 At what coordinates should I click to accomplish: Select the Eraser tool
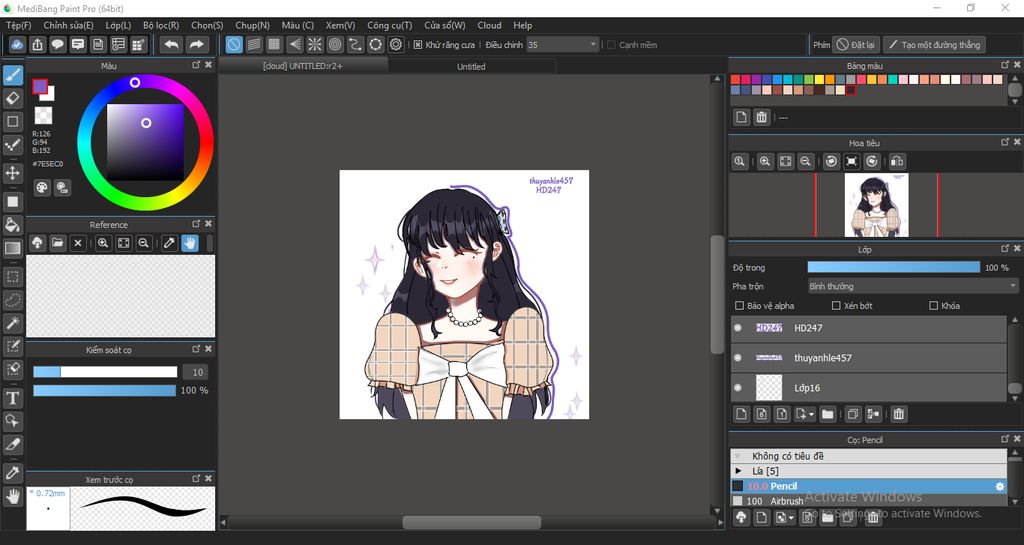tap(12, 99)
